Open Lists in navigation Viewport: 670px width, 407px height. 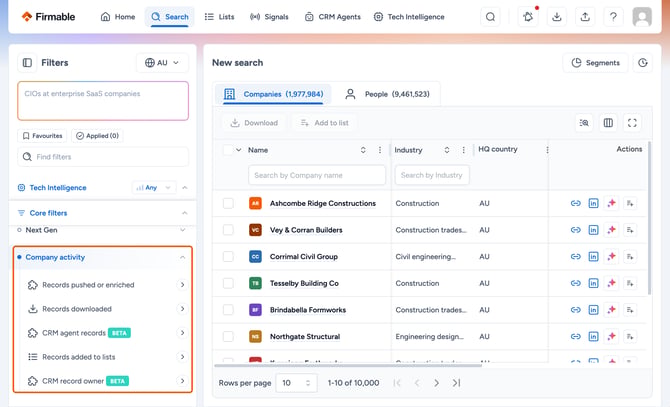[220, 17]
